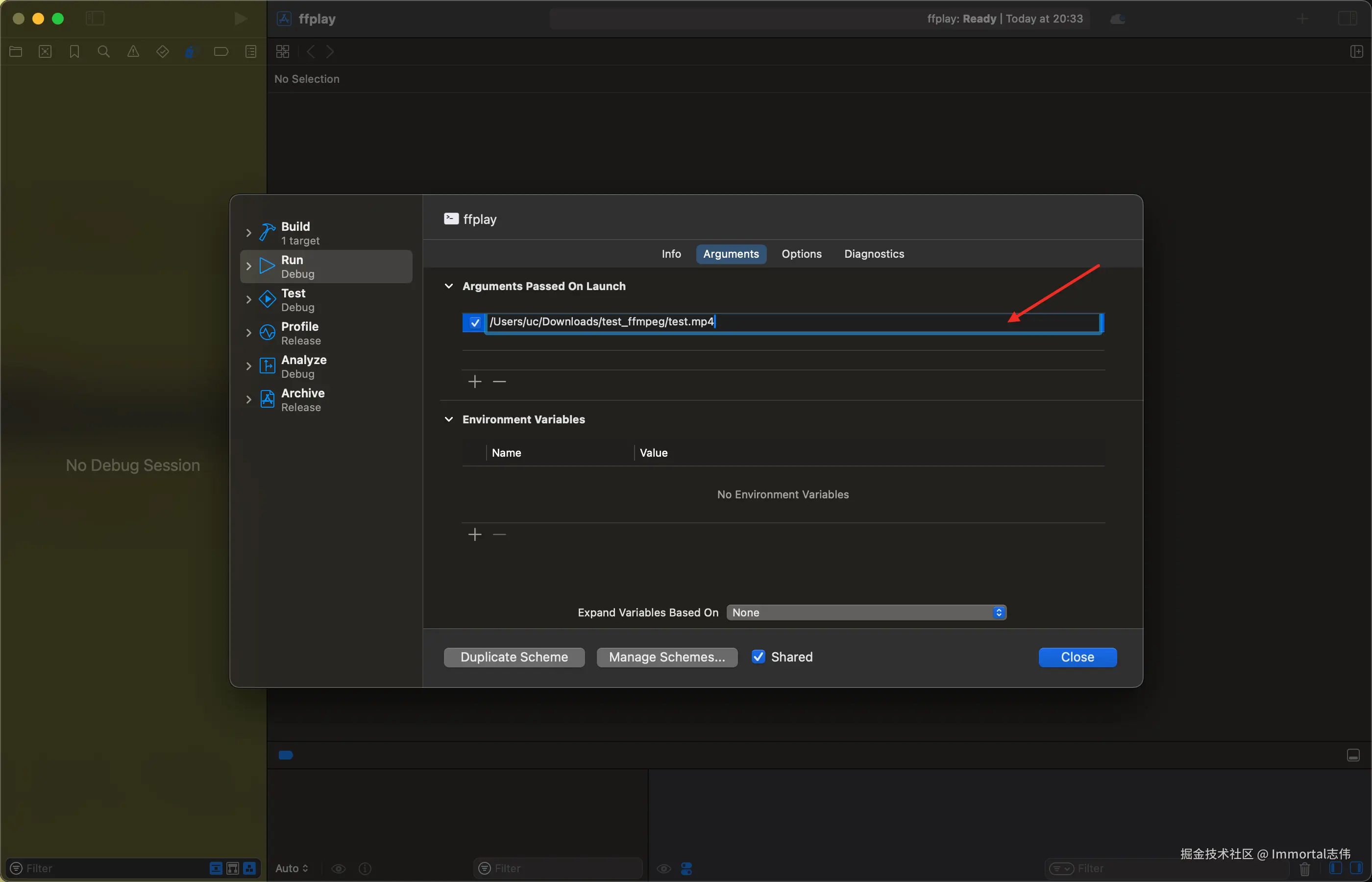Screen dimensions: 1372x882
Task: Add a launch argument with plus button
Action: pos(475,381)
